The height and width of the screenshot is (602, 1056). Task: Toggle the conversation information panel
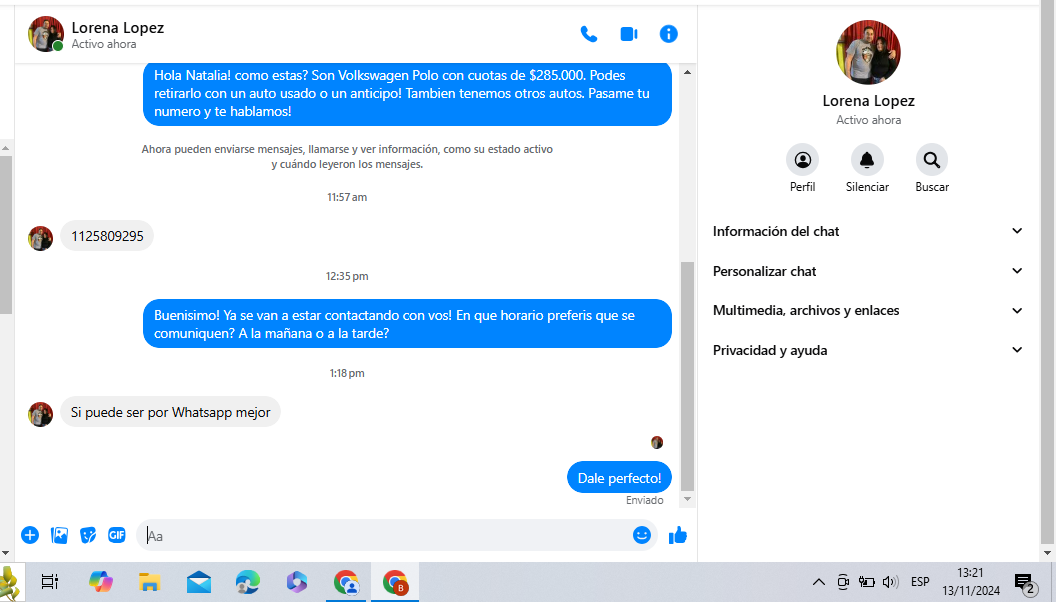(668, 34)
